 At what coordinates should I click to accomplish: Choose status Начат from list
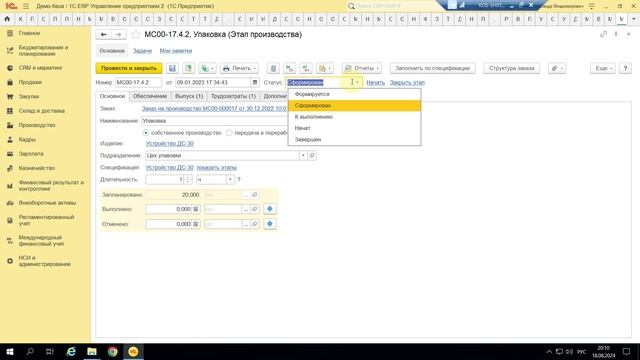354,128
